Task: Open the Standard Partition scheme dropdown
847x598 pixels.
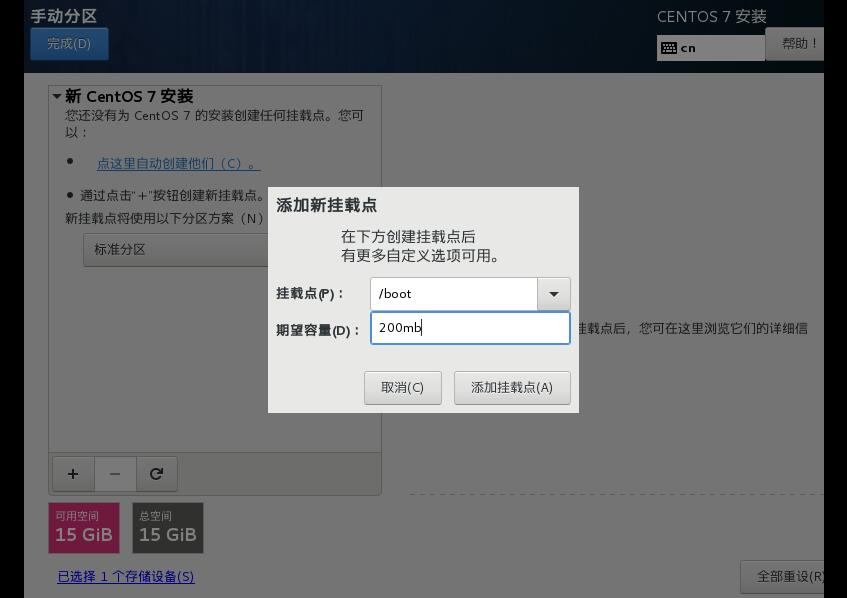Action: tap(176, 250)
